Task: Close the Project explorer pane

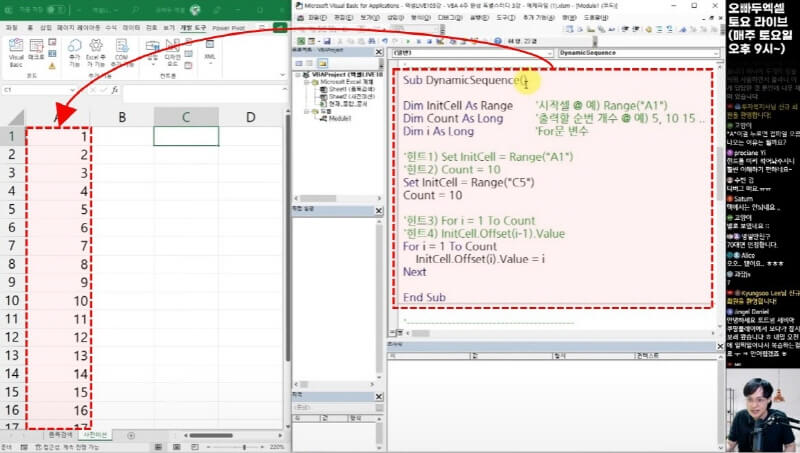Action: click(x=379, y=52)
